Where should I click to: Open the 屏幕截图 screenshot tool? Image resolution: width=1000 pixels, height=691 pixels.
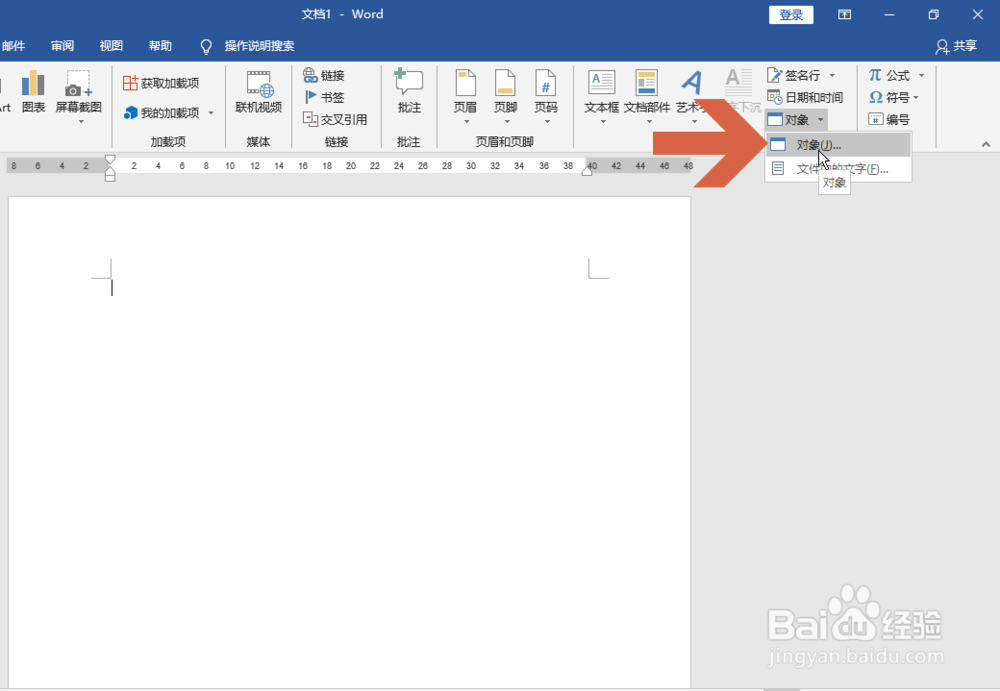coord(78,92)
